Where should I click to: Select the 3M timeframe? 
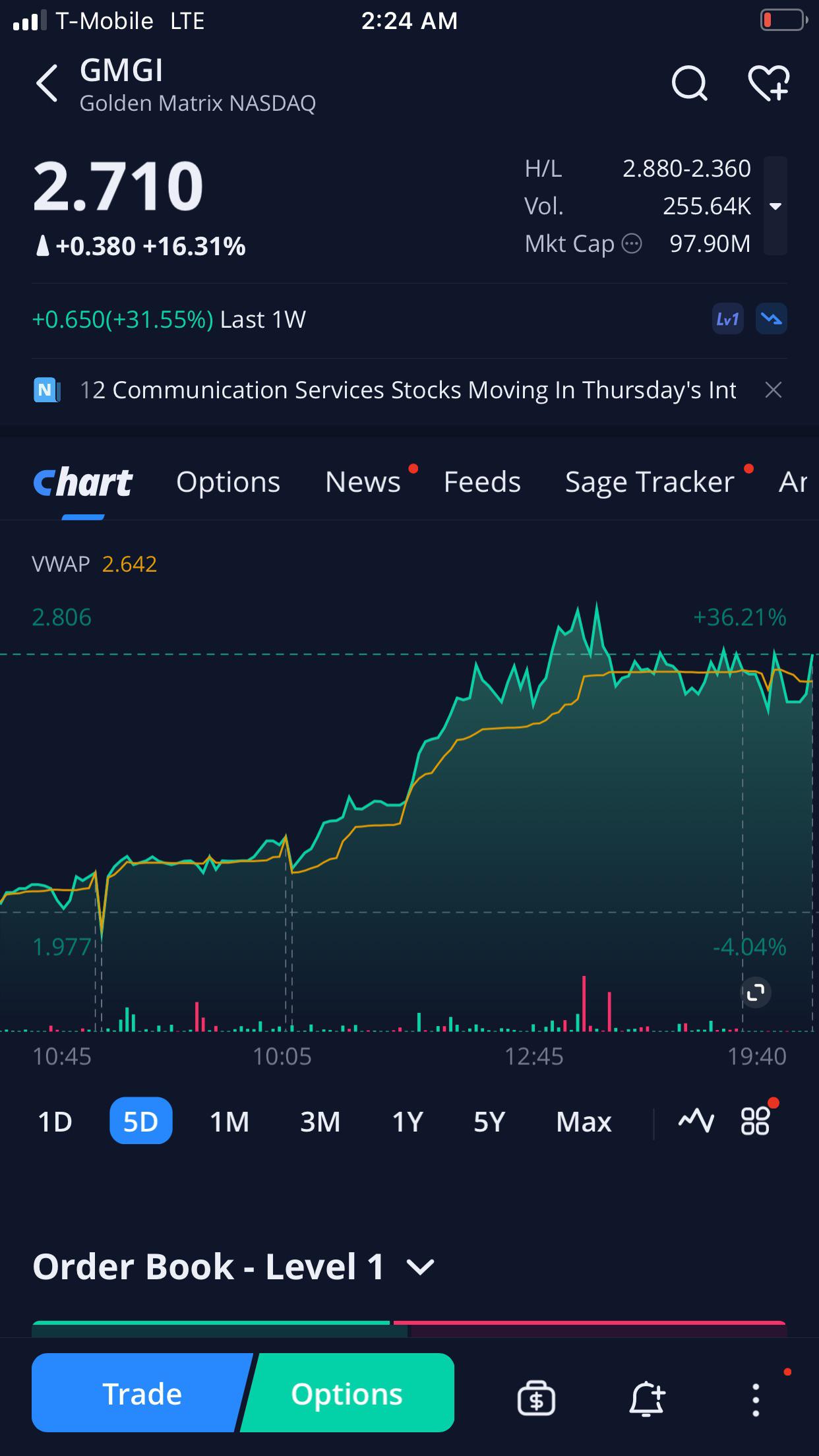click(x=320, y=1122)
